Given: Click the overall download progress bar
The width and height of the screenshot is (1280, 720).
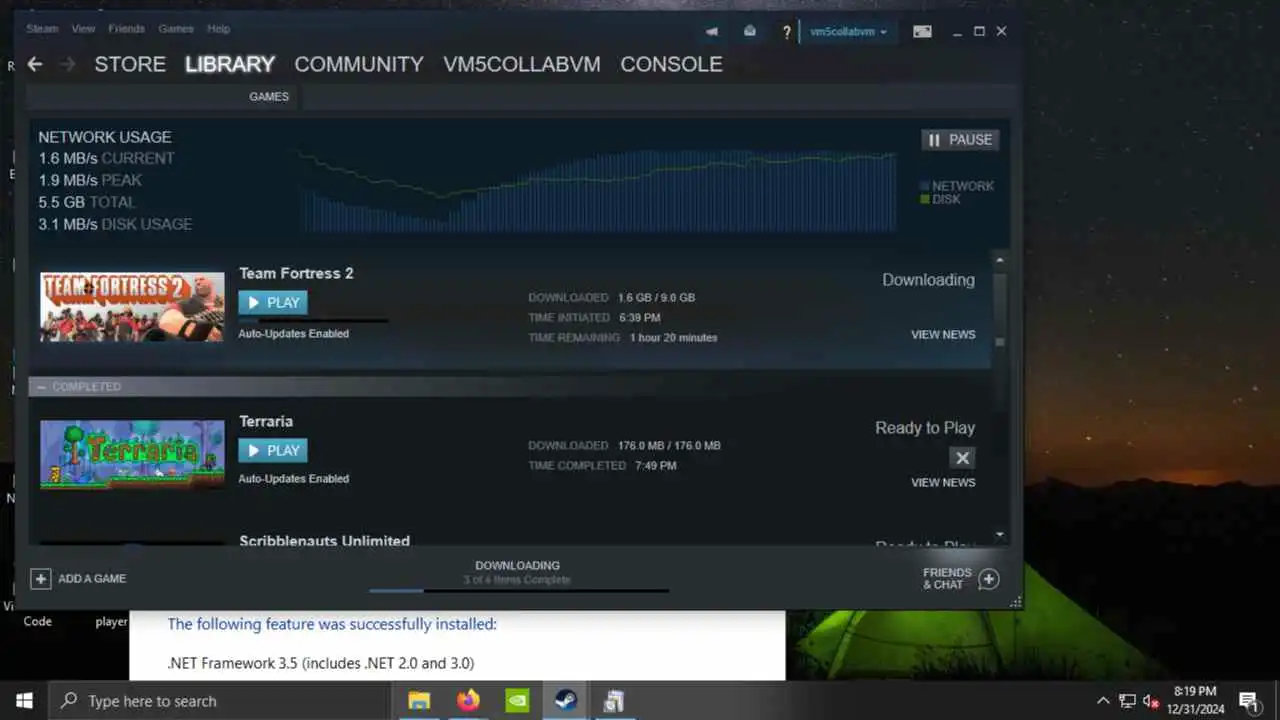Looking at the screenshot, I should point(518,591).
